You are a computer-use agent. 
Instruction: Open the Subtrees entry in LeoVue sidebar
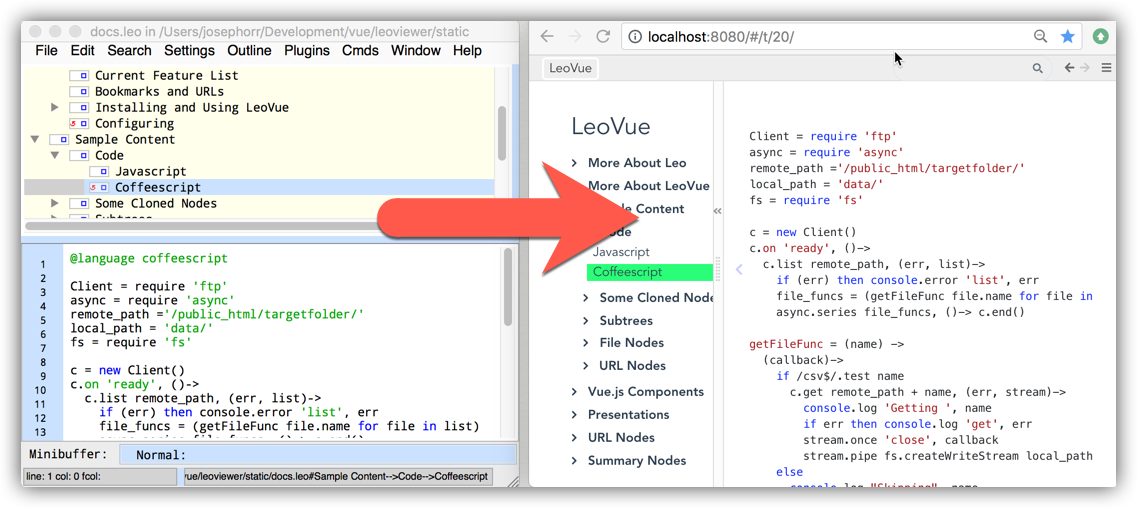626,320
